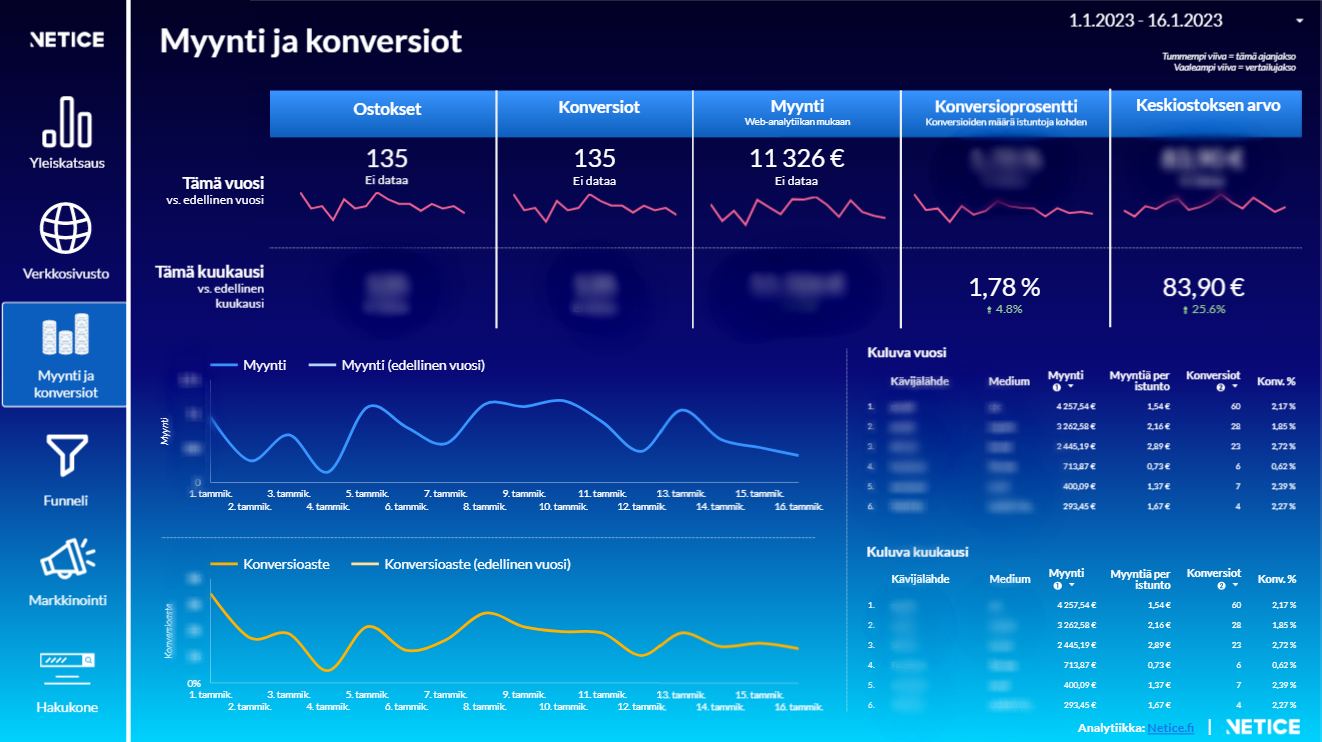
Task: Expand the Konversiot sort arrow in Kuluva vuosi table
Action: coord(1236,386)
